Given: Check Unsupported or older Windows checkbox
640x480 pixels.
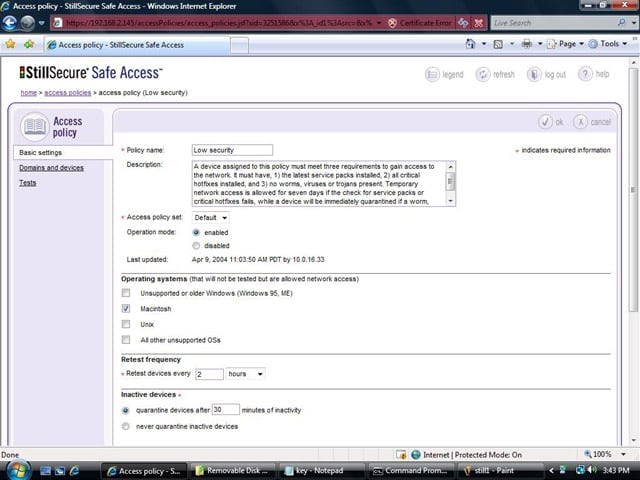Looking at the screenshot, I should click(x=126, y=293).
